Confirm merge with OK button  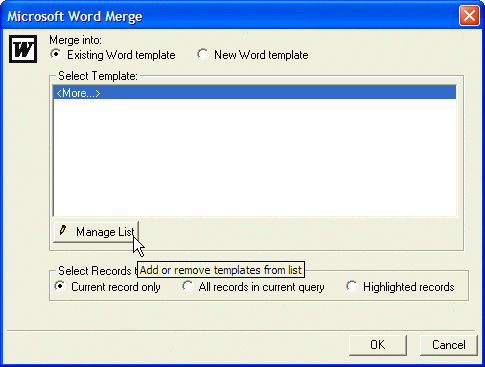click(x=378, y=345)
